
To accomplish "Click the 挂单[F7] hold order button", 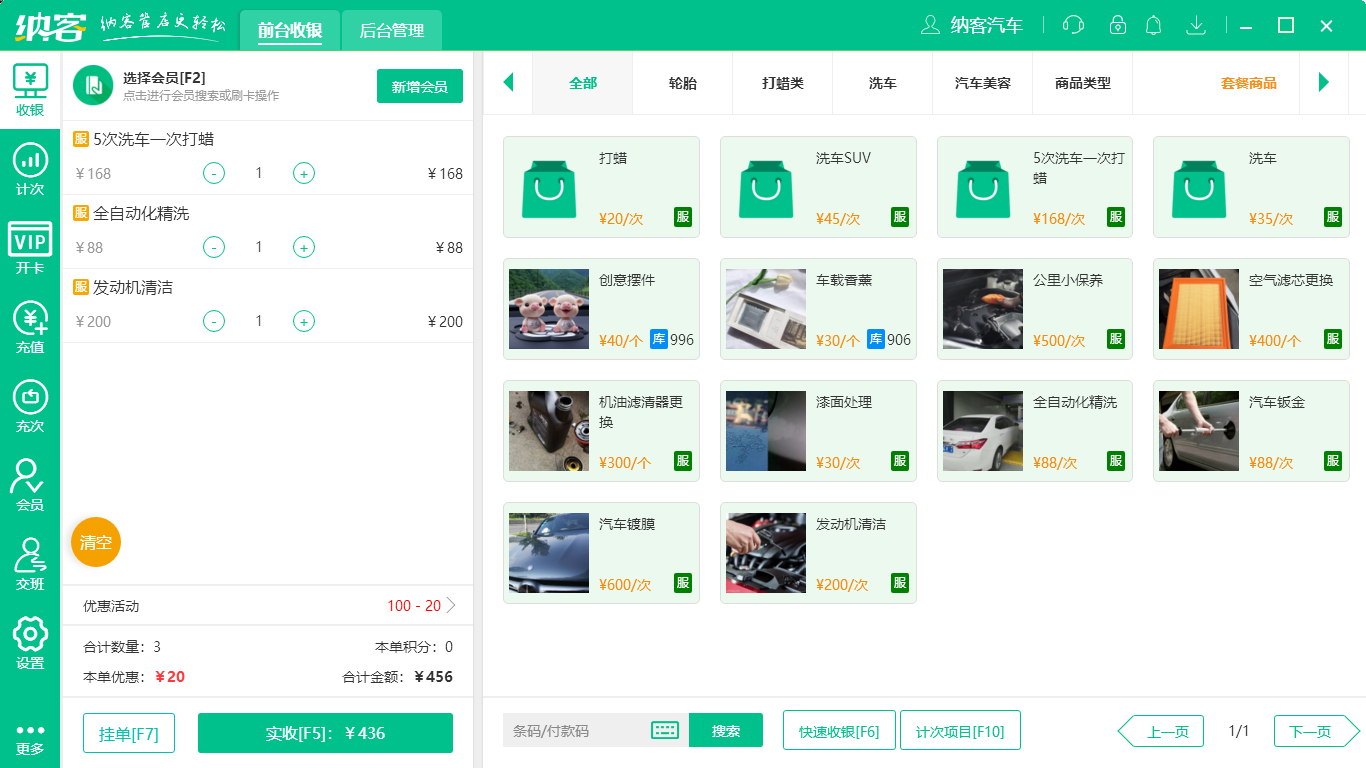I will click(129, 733).
